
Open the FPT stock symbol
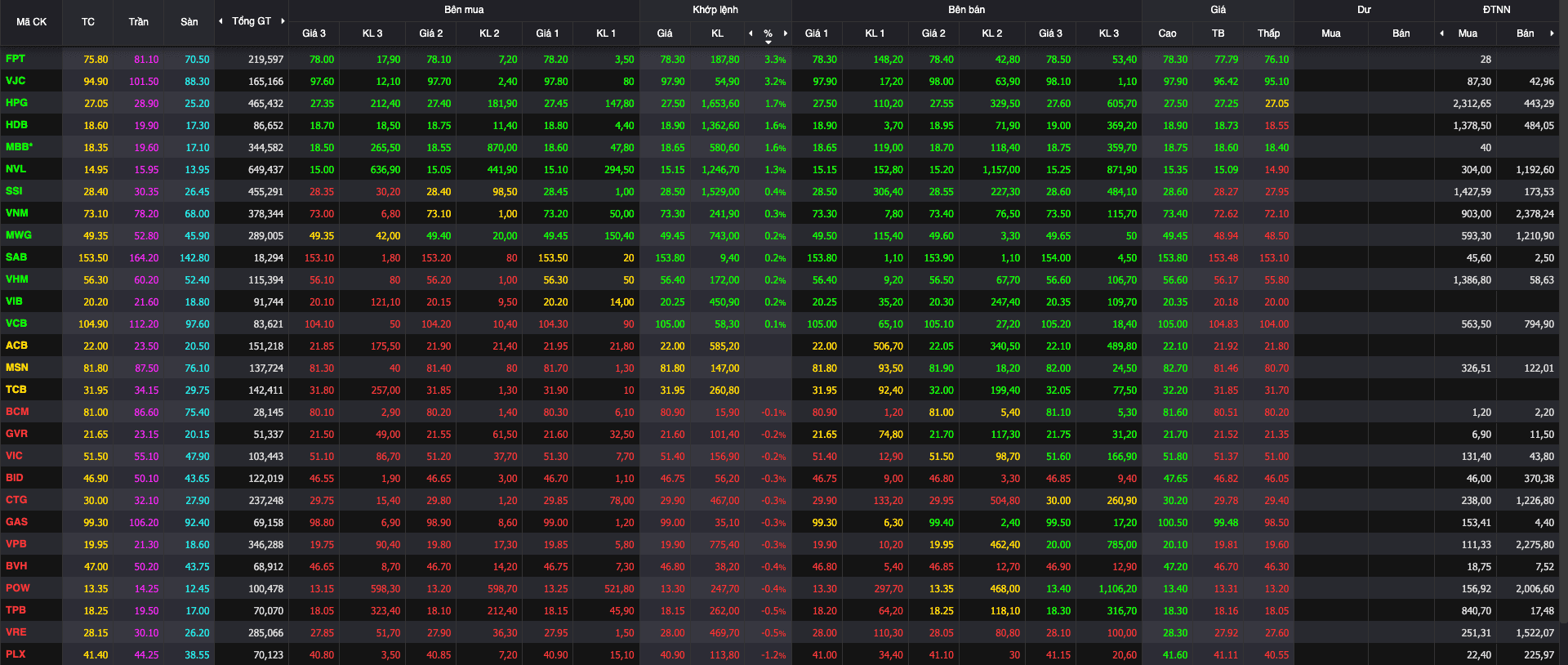click(16, 59)
